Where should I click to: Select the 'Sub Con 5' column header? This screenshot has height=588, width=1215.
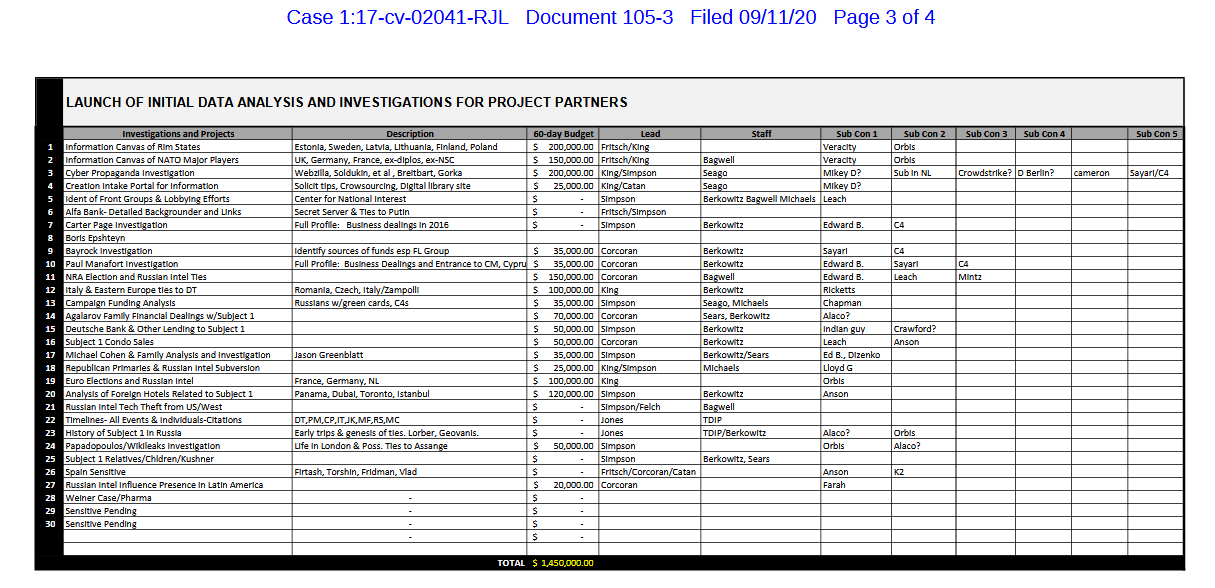pyautogui.click(x=1156, y=134)
